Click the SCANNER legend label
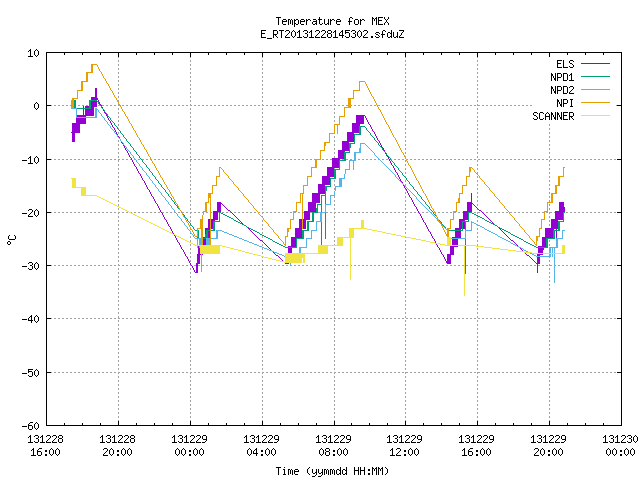This screenshot has width=640, height=480. click(x=553, y=116)
